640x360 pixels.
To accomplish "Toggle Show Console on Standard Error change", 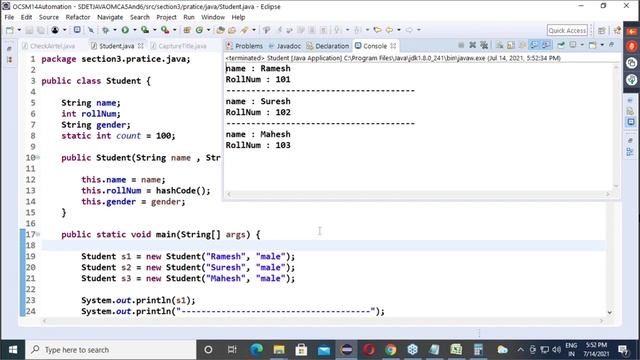I will coord(546,45).
